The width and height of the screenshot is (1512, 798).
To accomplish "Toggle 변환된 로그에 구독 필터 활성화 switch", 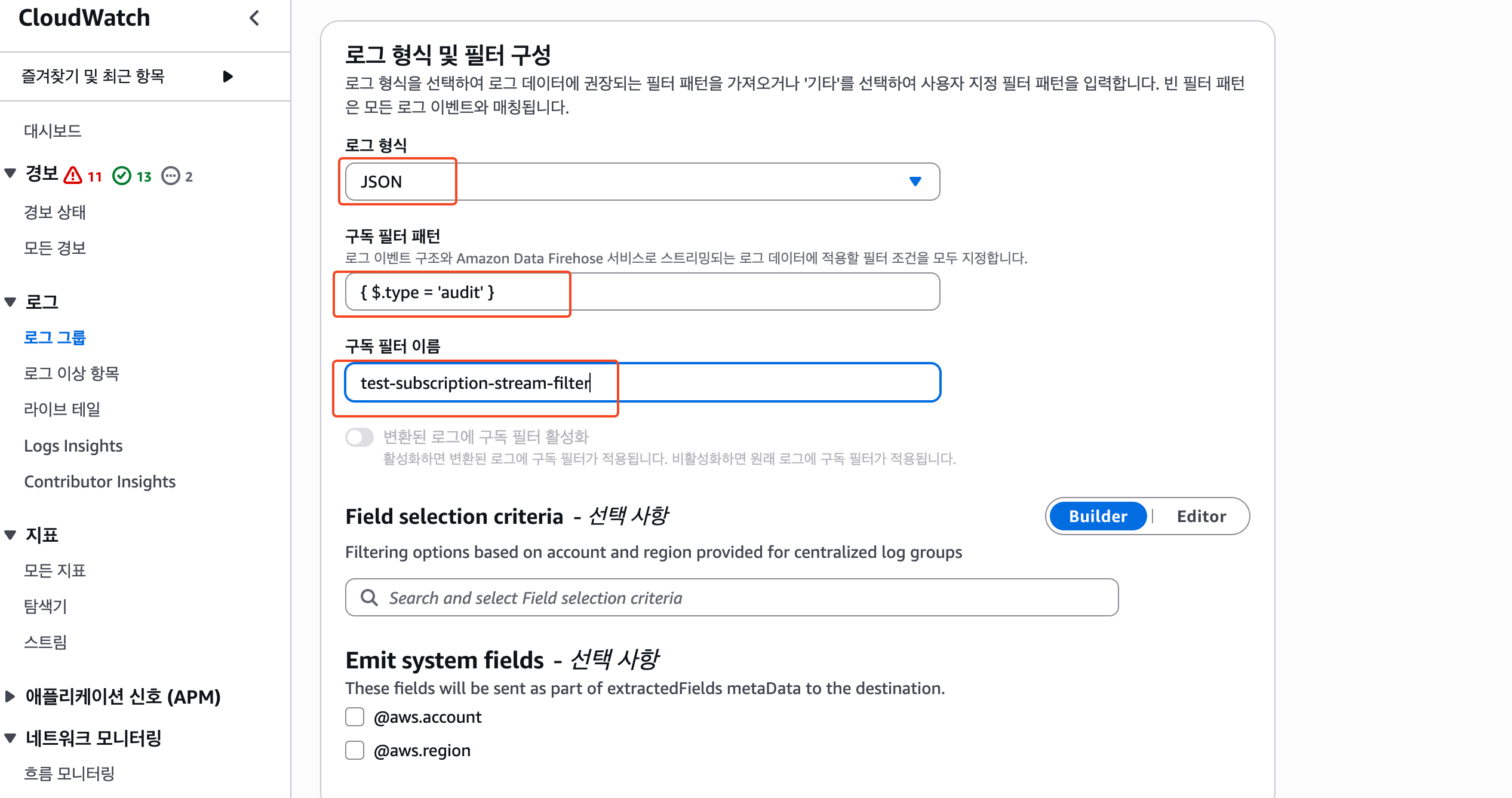I will [359, 437].
